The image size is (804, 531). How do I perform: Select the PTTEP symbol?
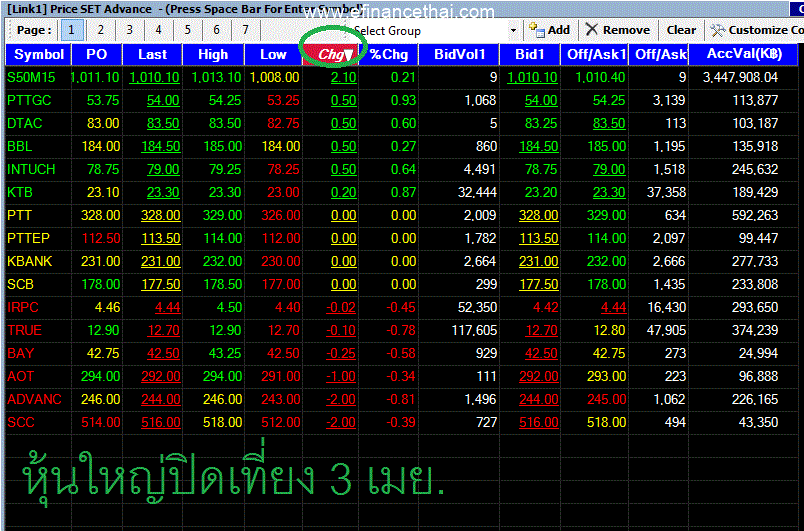(x=28, y=238)
